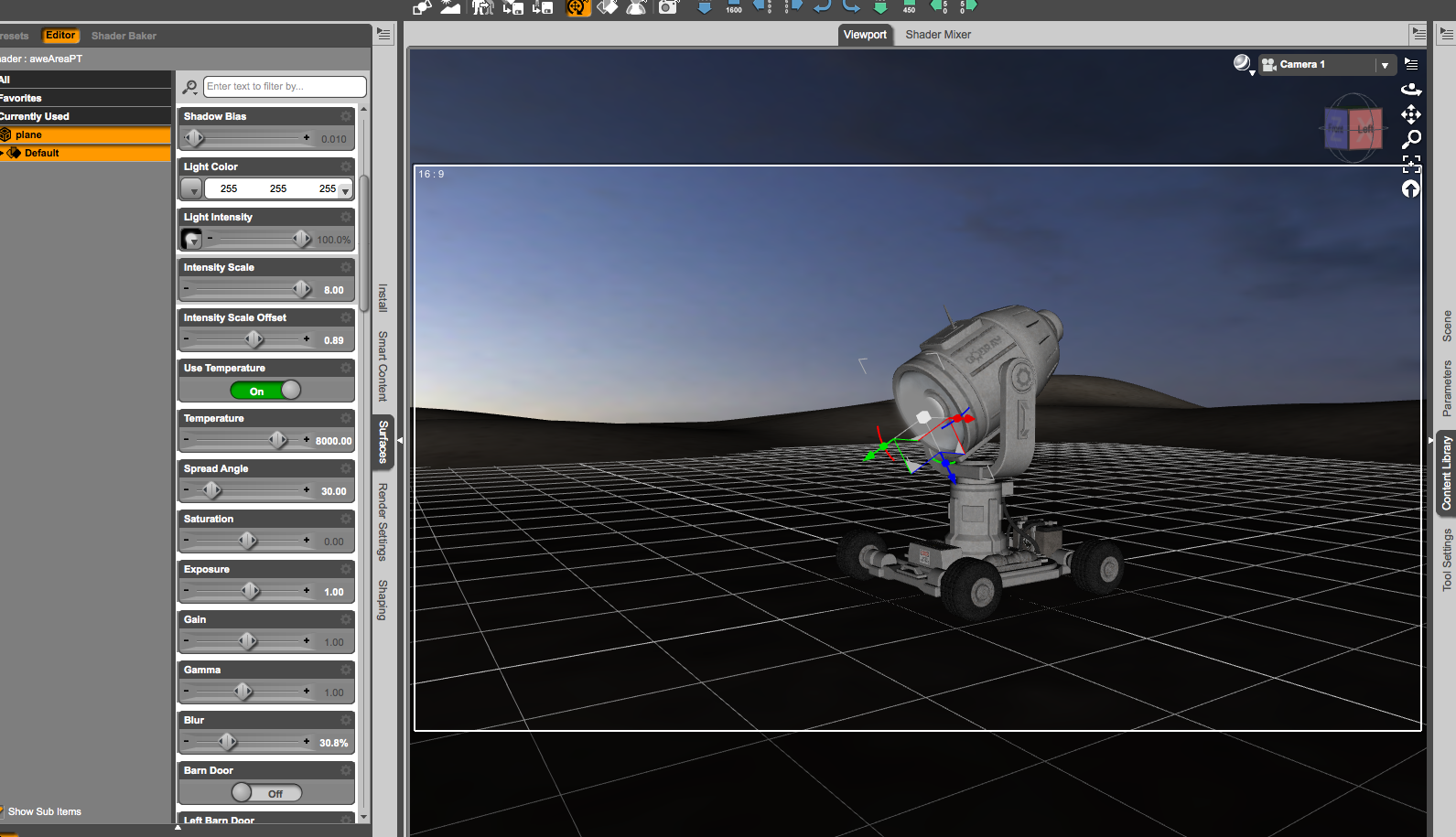This screenshot has width=1456, height=837.
Task: Click the gear icon for Temperature
Action: coord(346,418)
